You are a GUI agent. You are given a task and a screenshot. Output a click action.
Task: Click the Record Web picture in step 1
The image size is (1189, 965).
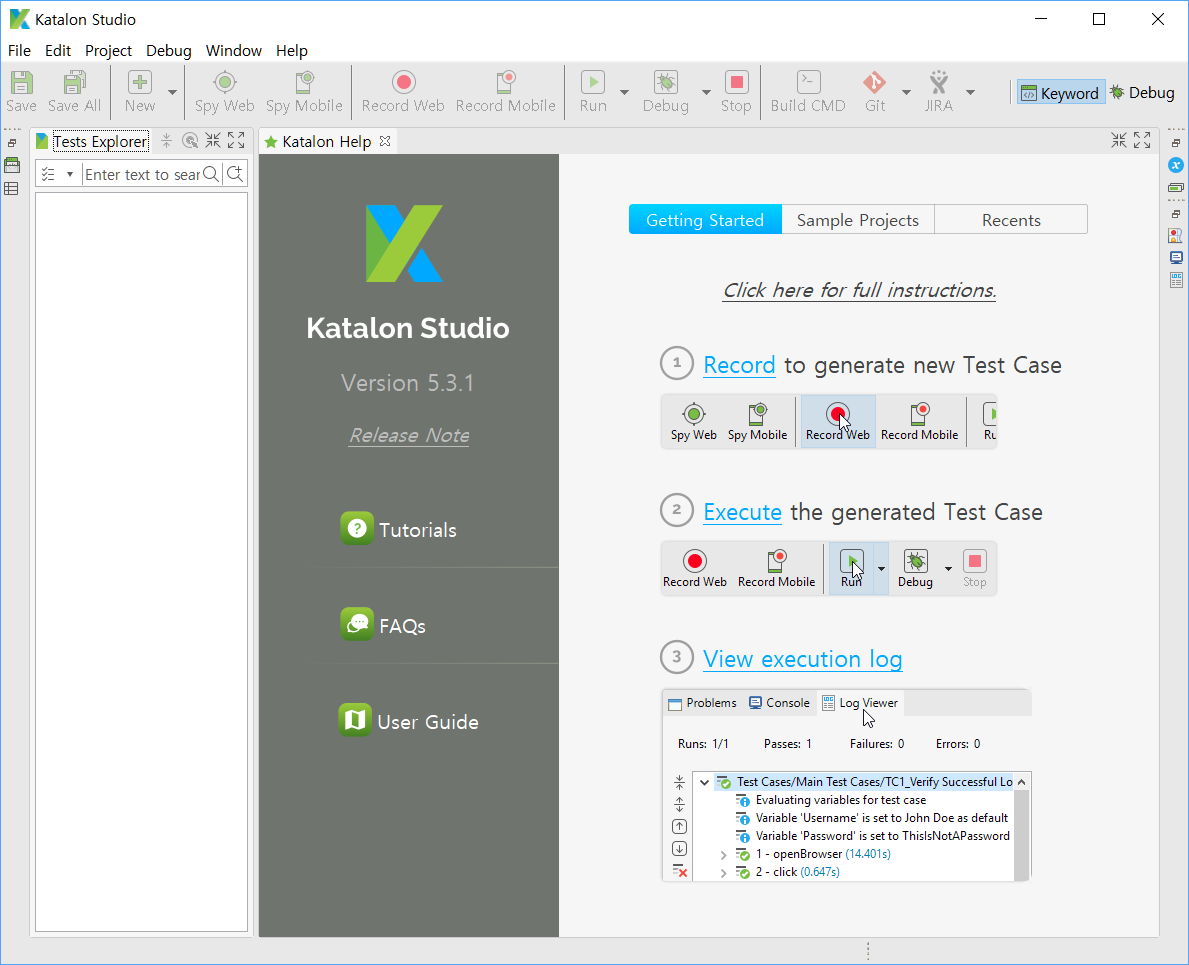coord(838,421)
